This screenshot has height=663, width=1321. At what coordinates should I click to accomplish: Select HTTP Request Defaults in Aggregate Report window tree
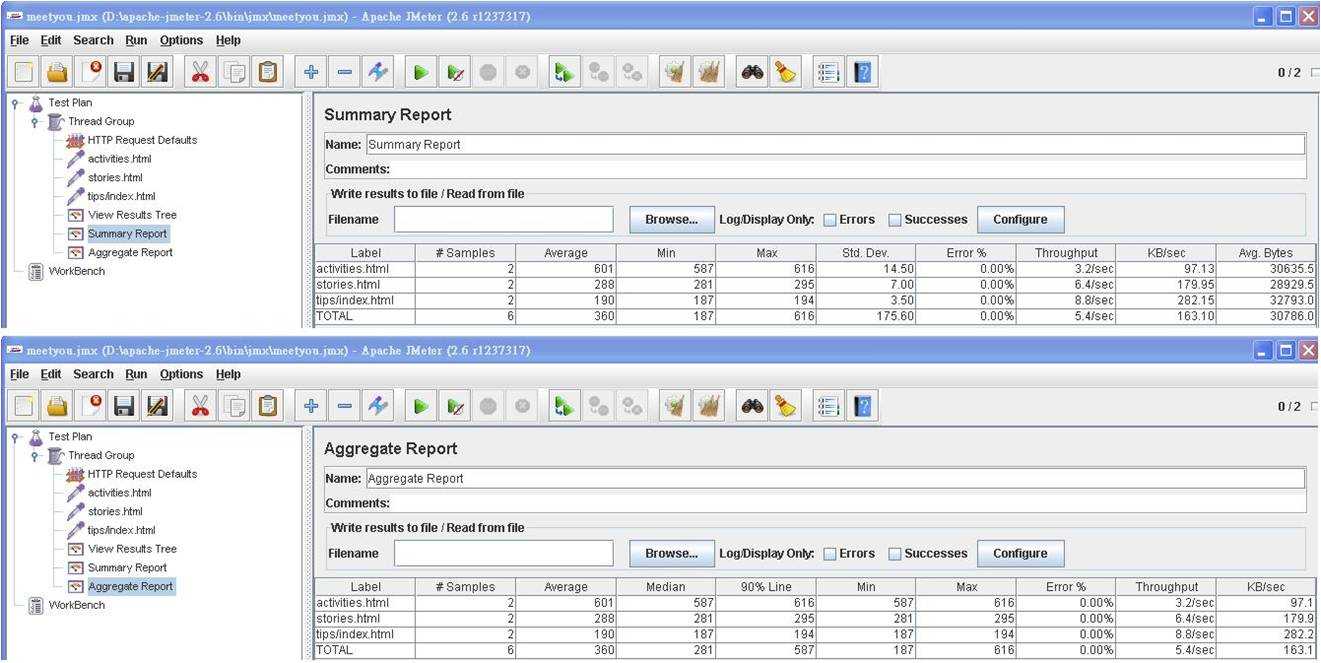142,474
